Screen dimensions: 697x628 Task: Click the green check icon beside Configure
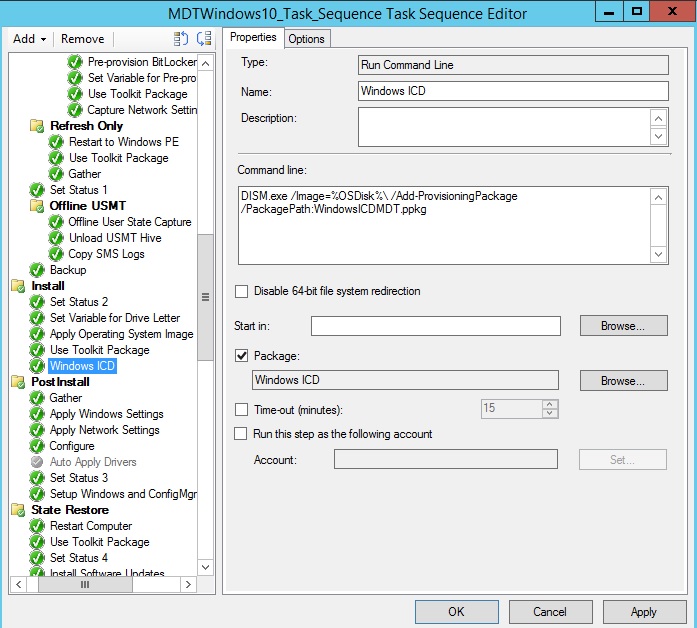point(38,446)
